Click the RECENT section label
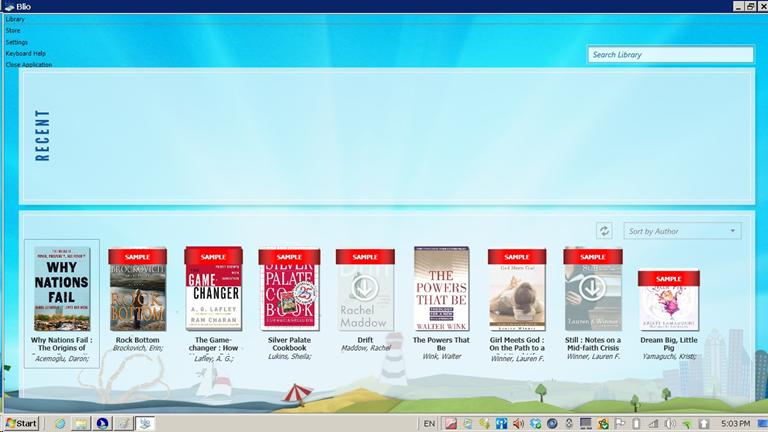This screenshot has width=768, height=432. tap(43, 136)
